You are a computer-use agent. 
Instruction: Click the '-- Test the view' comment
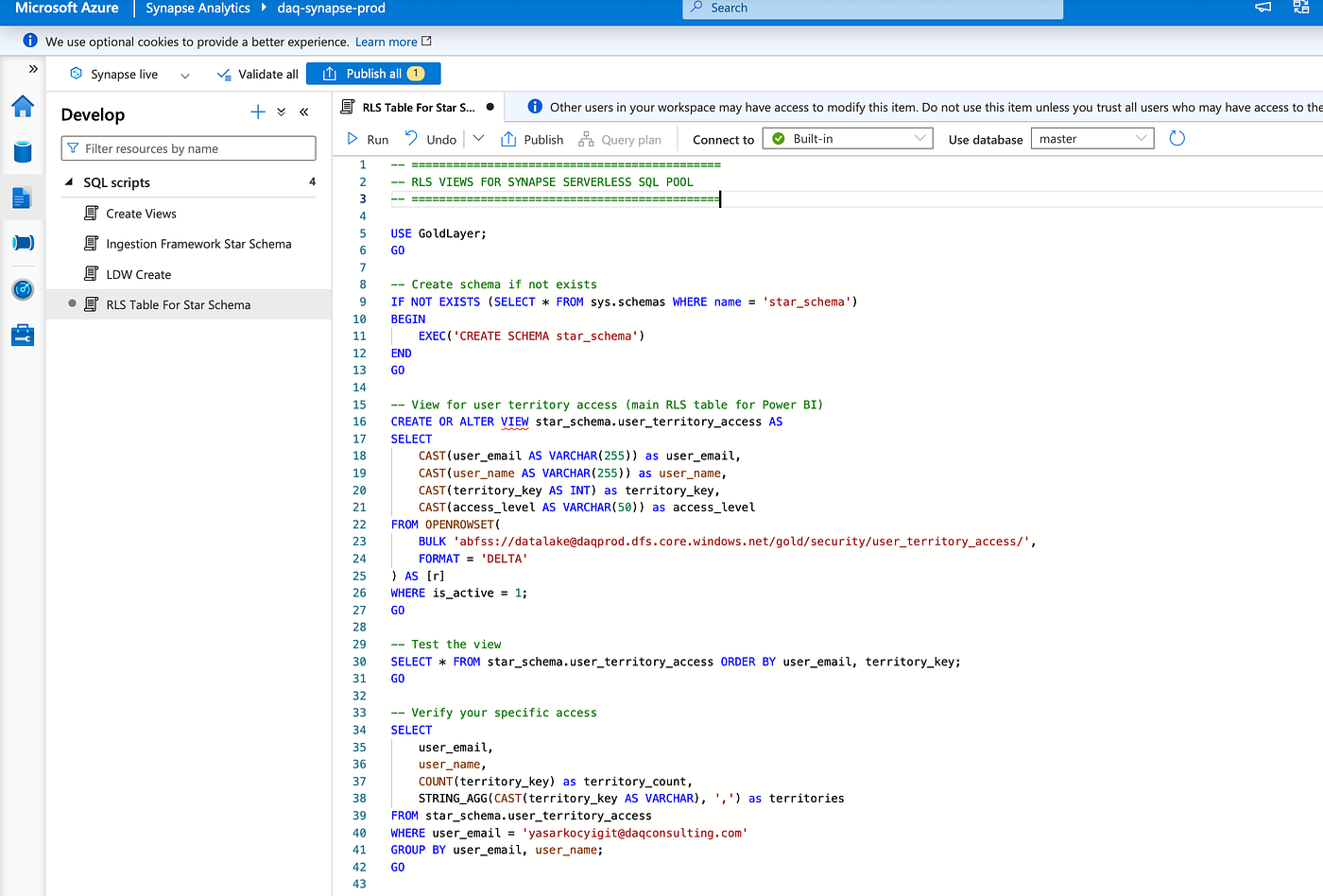click(x=446, y=645)
